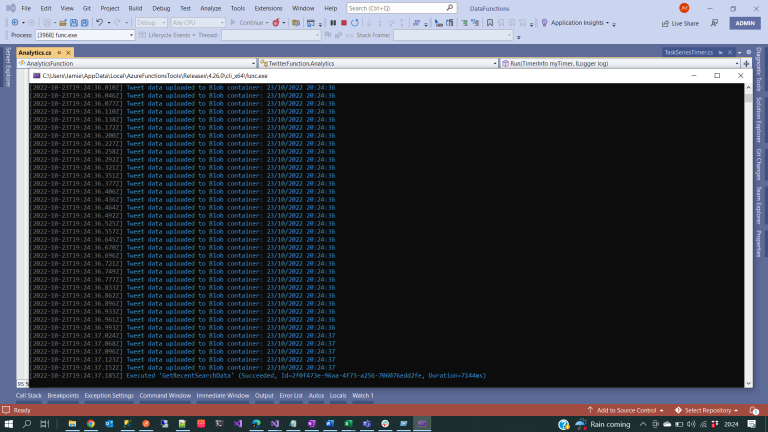This screenshot has height=432, width=768.
Task: Click the Find in Files folder icon
Action: (x=296, y=23)
